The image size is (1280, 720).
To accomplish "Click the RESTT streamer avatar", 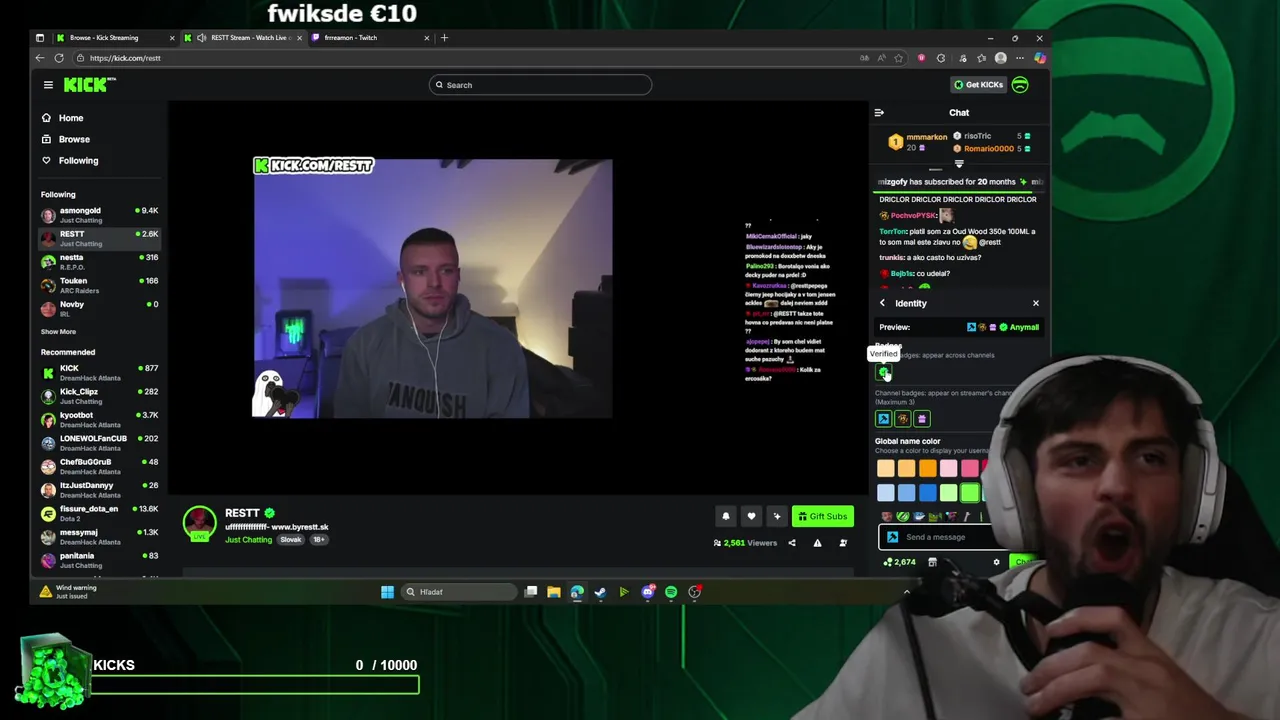I will (199, 523).
